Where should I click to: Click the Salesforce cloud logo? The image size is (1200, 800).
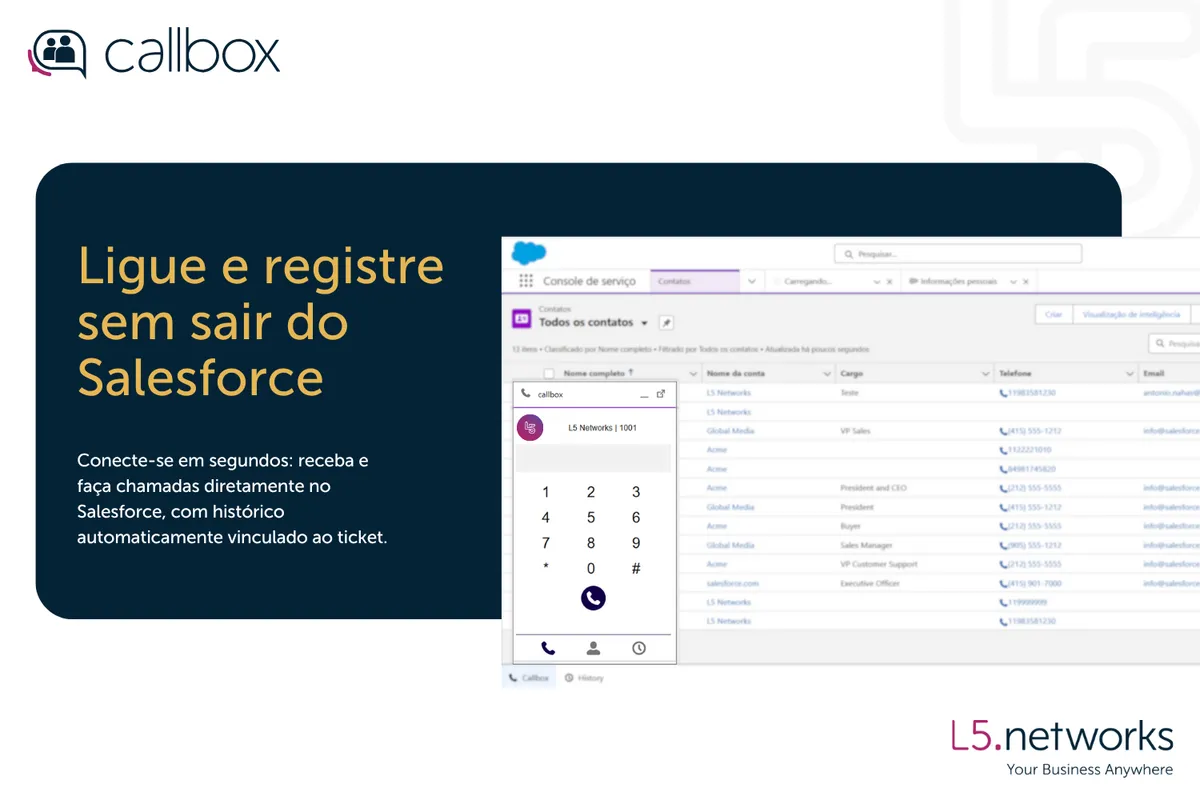pos(529,253)
